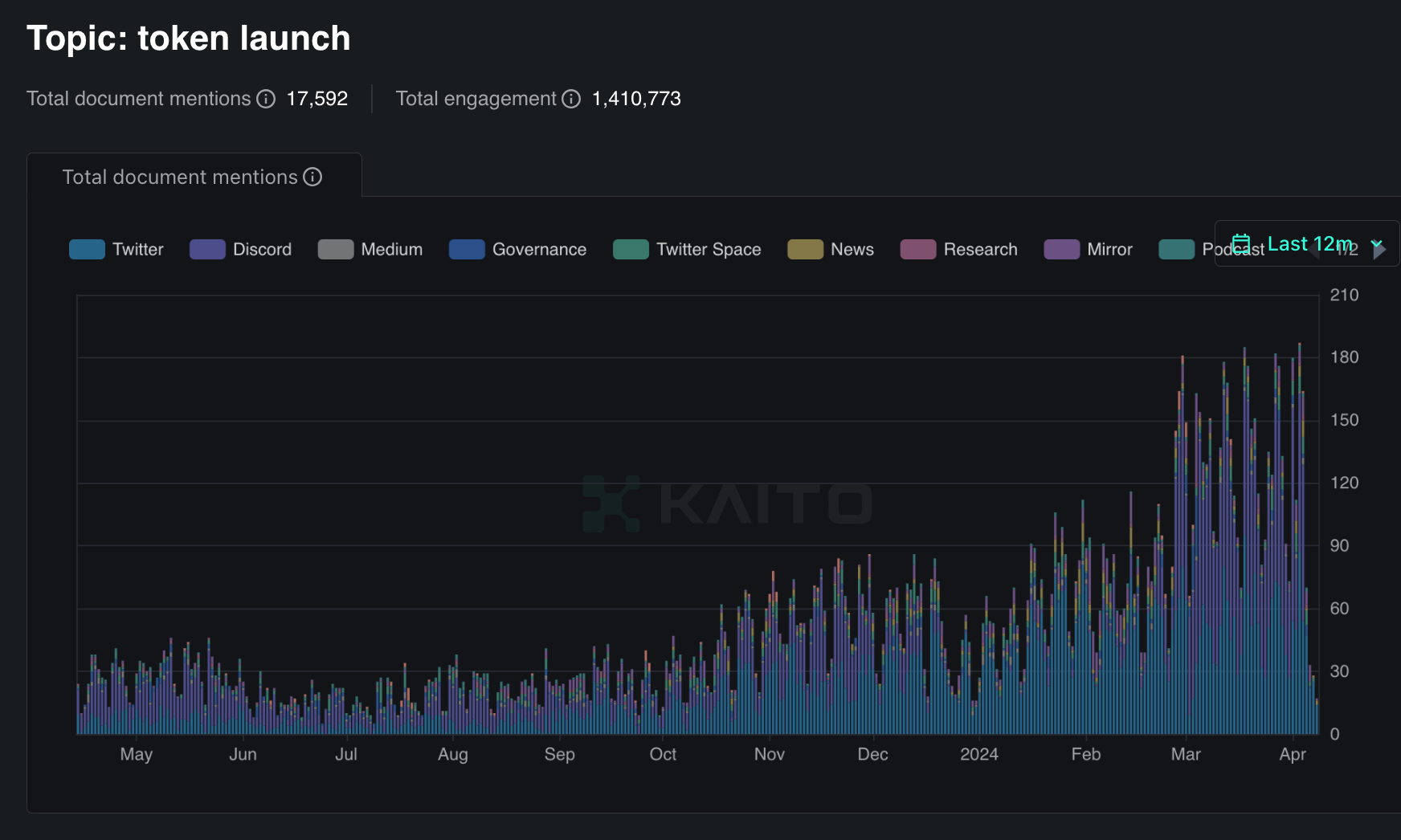Image resolution: width=1401 pixels, height=840 pixels.
Task: Click info icon next to Total engagement
Action: click(x=571, y=99)
